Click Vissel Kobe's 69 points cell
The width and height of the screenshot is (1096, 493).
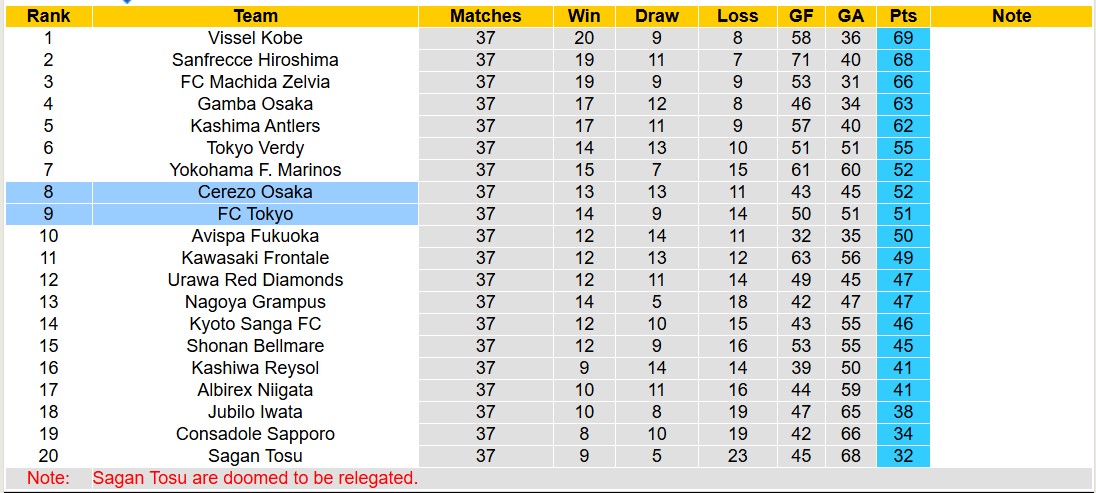(x=904, y=38)
